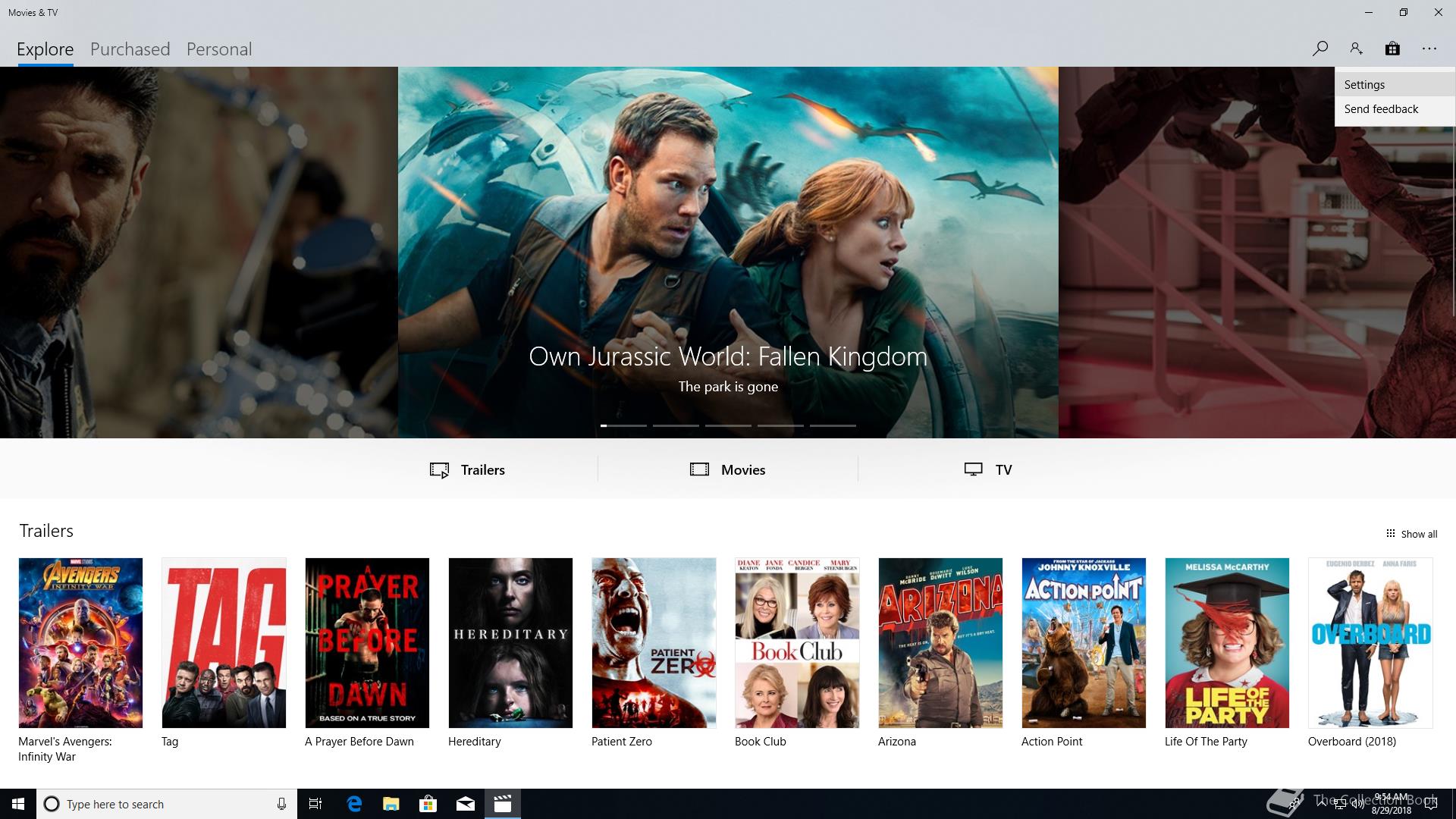Viewport: 1456px width, 819px height.
Task: Launch Microsoft Edge from the taskbar
Action: click(354, 804)
